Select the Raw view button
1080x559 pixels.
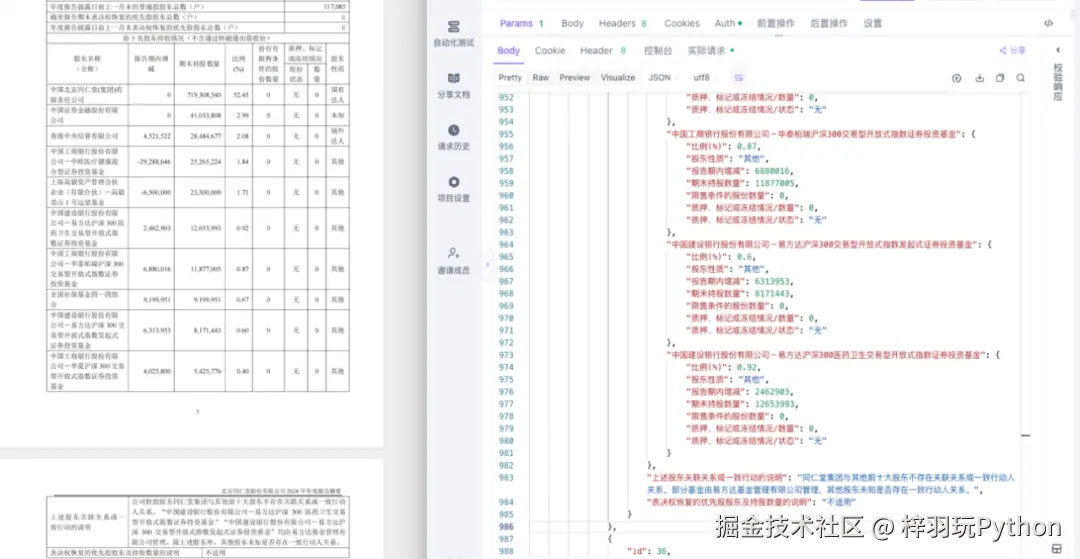click(541, 77)
